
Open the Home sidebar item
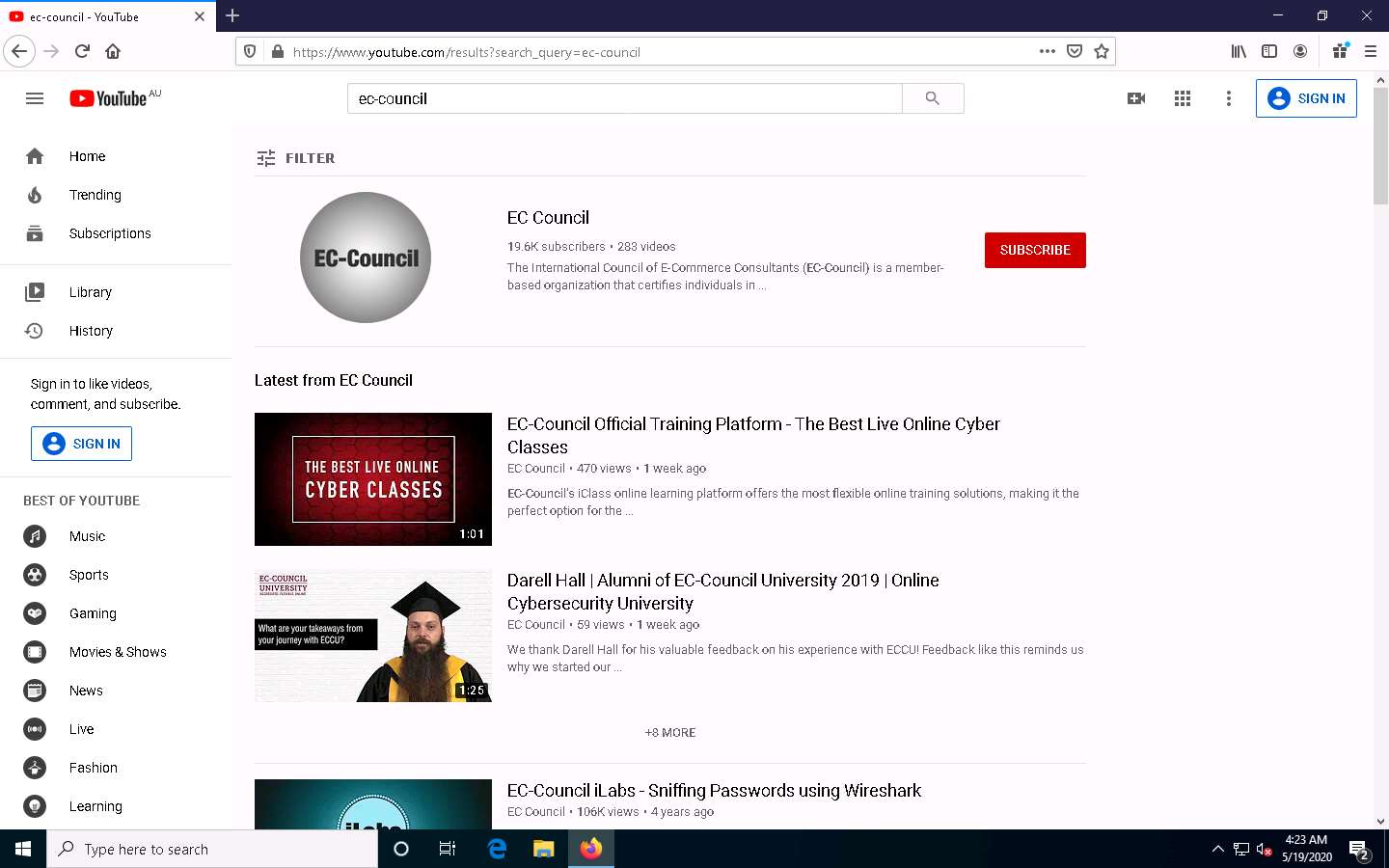(116, 156)
